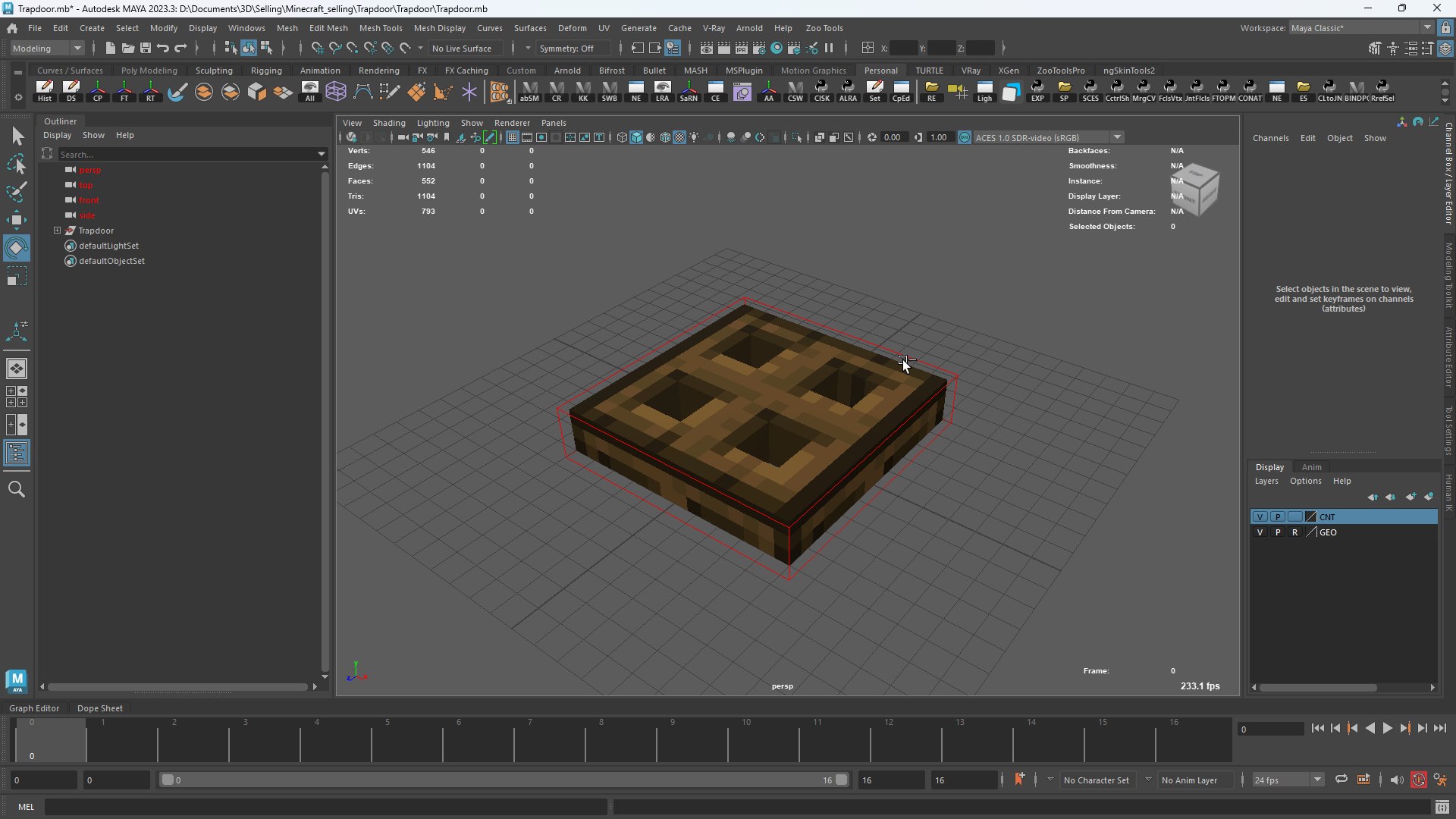Open the Modeling menu set dropdown

[47, 49]
